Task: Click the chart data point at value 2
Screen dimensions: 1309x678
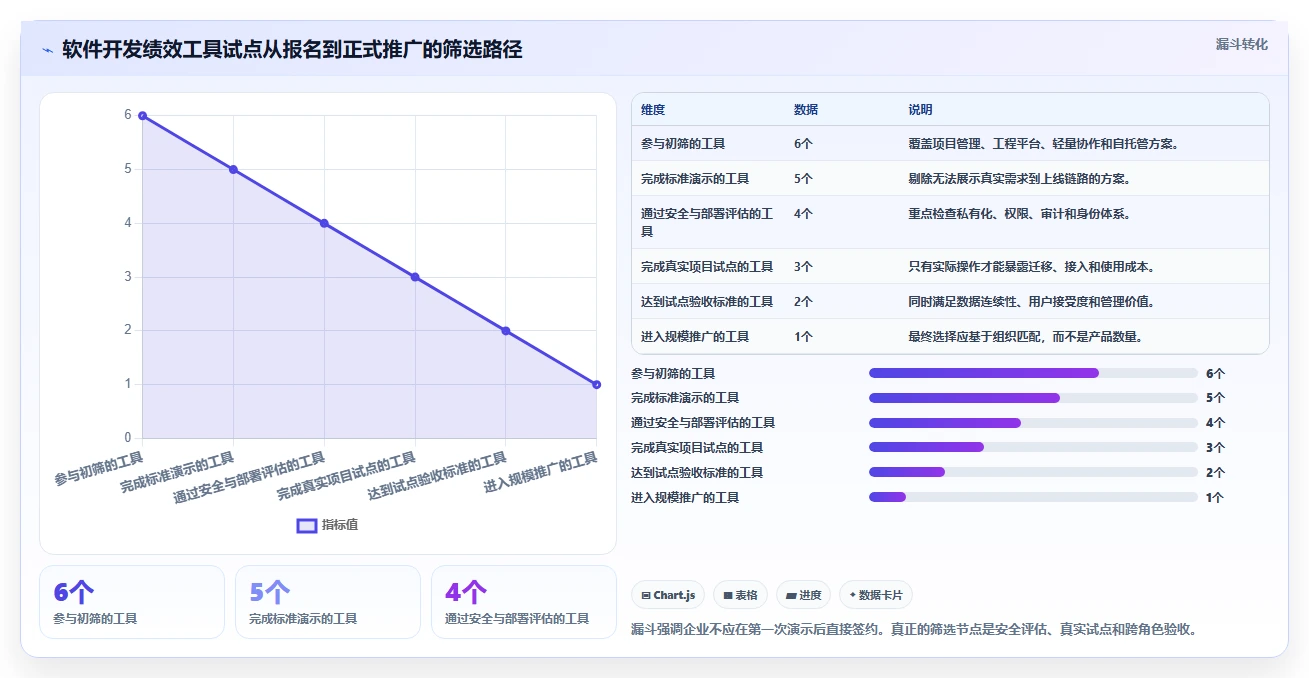Action: pos(506,331)
